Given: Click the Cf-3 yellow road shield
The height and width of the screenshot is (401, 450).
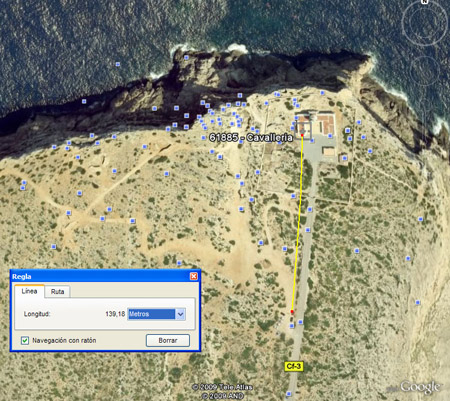Looking at the screenshot, I should pyautogui.click(x=294, y=366).
